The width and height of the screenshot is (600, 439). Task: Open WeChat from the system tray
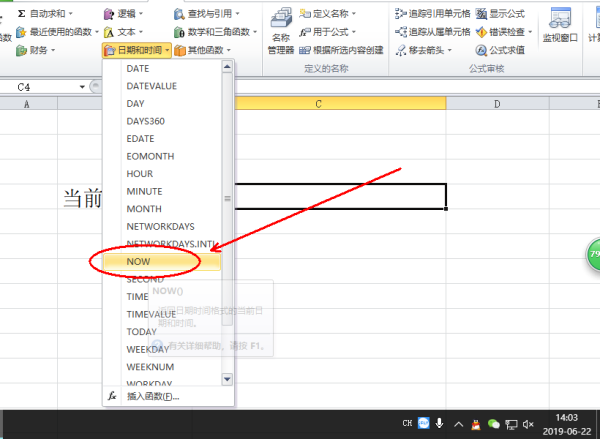494,424
